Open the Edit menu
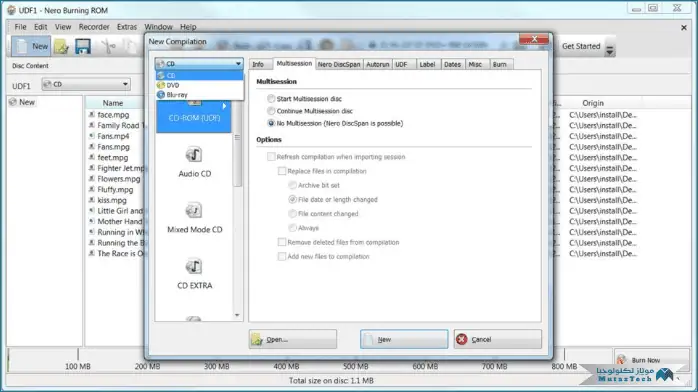The width and height of the screenshot is (698, 392). coord(41,27)
